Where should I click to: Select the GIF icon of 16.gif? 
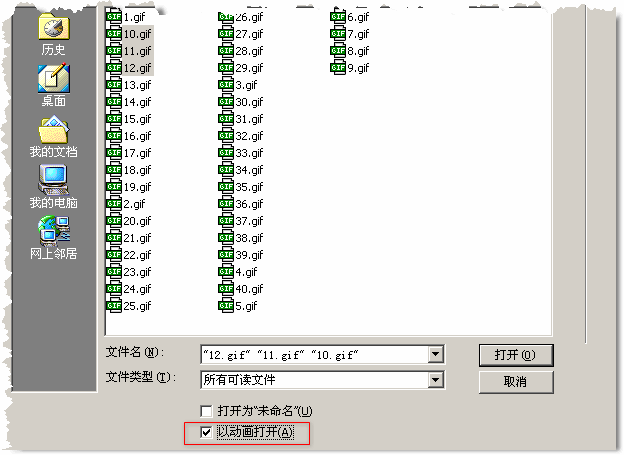click(114, 136)
